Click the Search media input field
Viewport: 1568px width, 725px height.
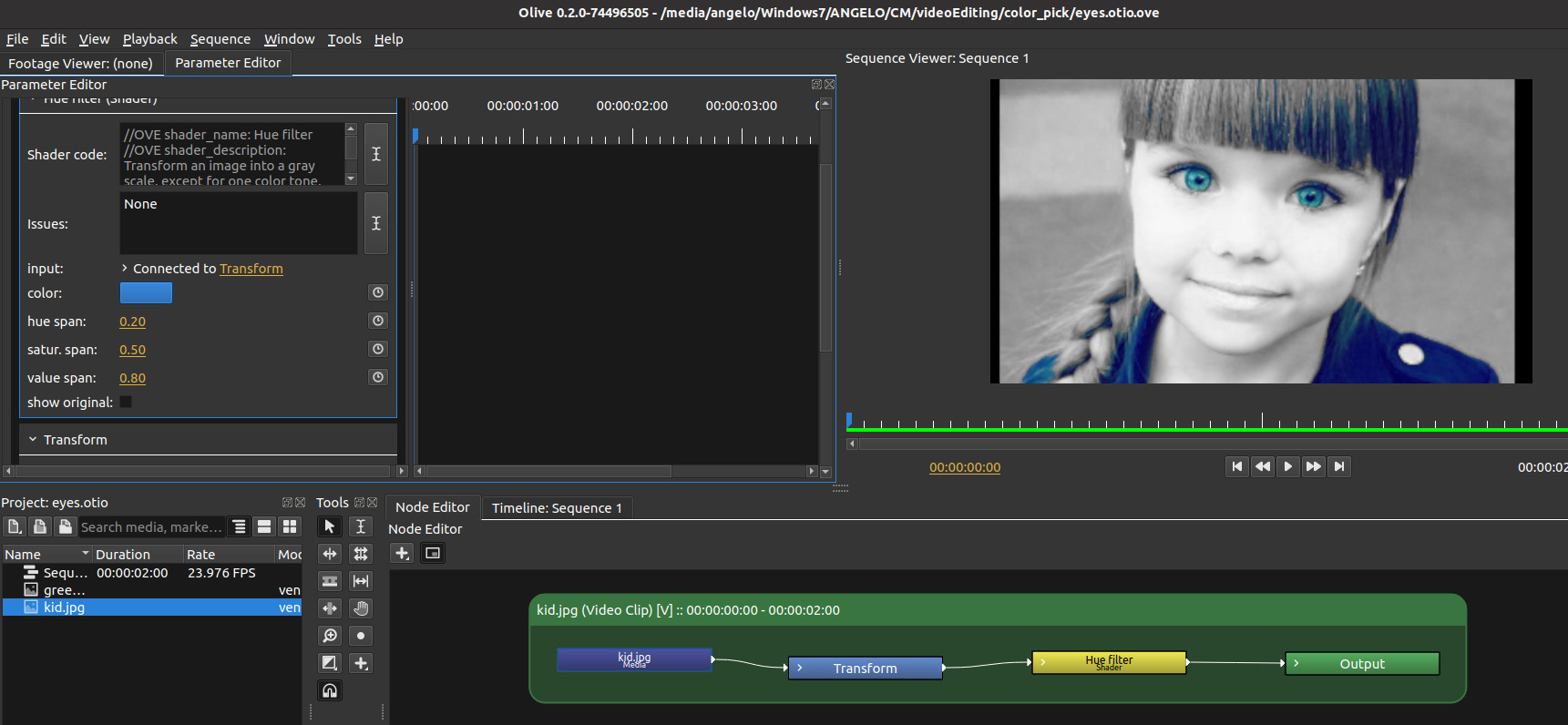[x=151, y=526]
